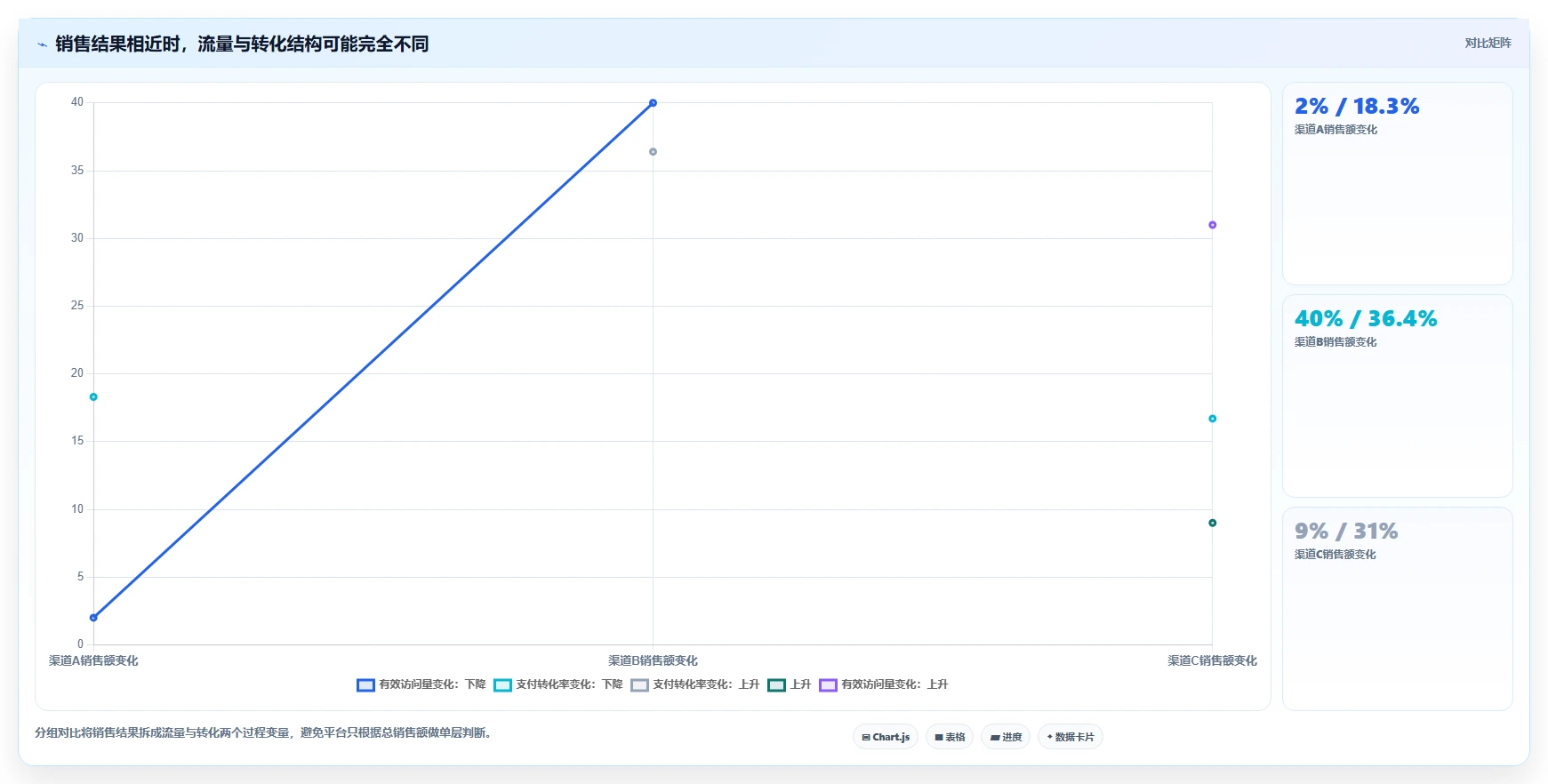Click the 渠道C销售额变化 x-axis label
1548x784 pixels.
[x=1212, y=661]
